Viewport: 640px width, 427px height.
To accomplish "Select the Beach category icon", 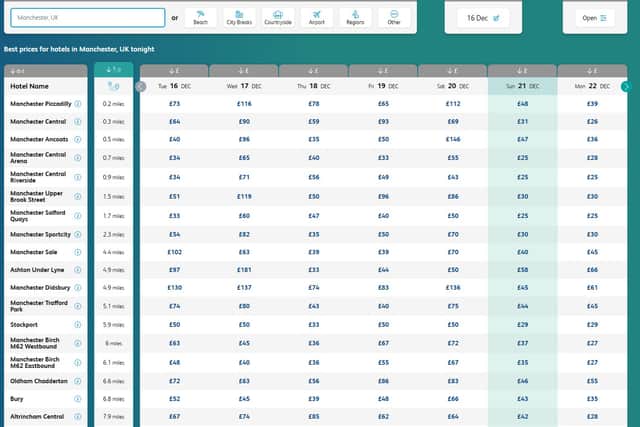I will [200, 18].
